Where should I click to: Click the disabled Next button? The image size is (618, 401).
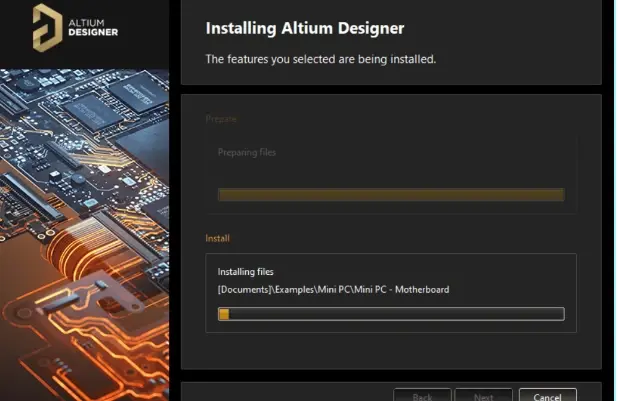pos(484,395)
